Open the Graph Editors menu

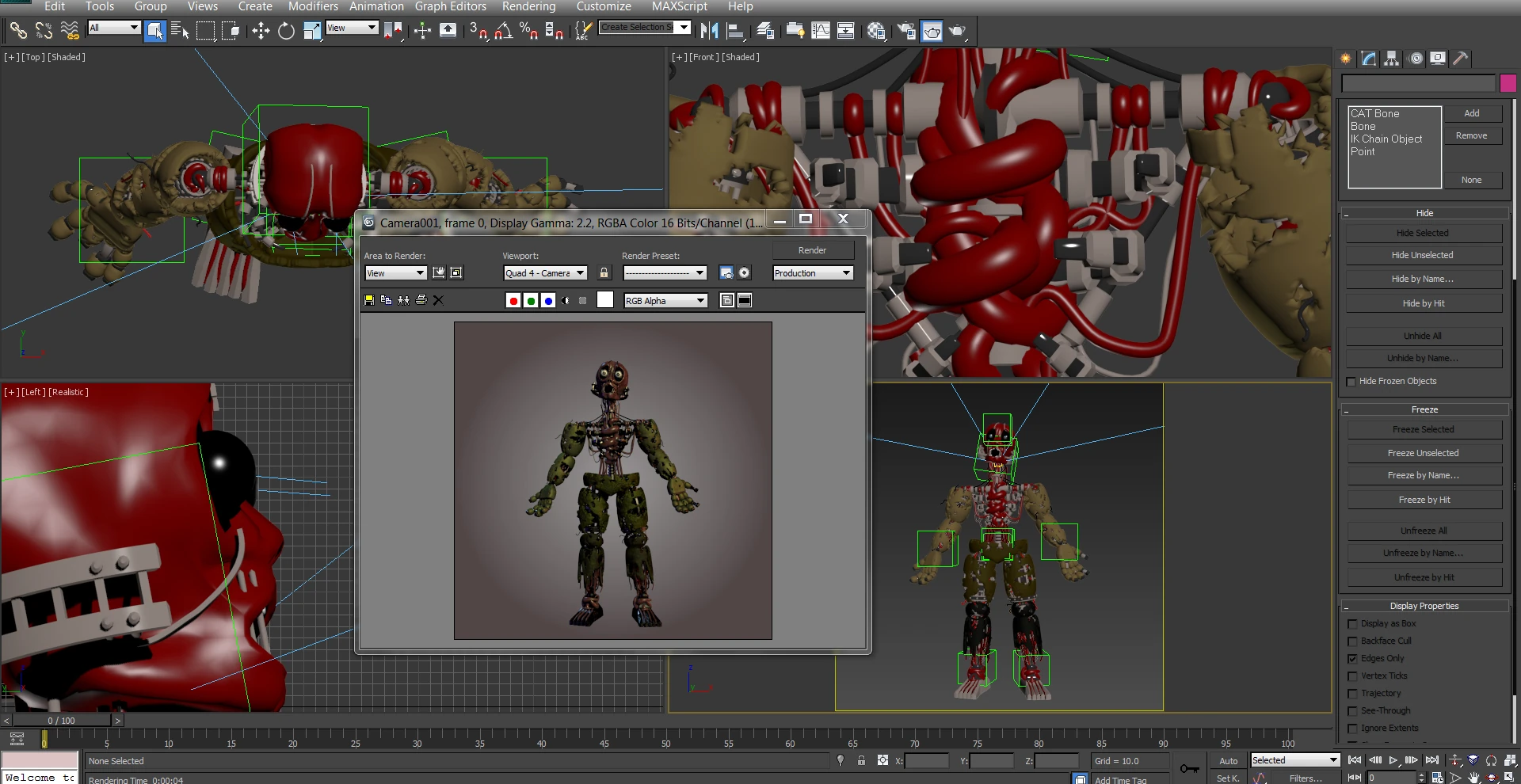tap(450, 6)
